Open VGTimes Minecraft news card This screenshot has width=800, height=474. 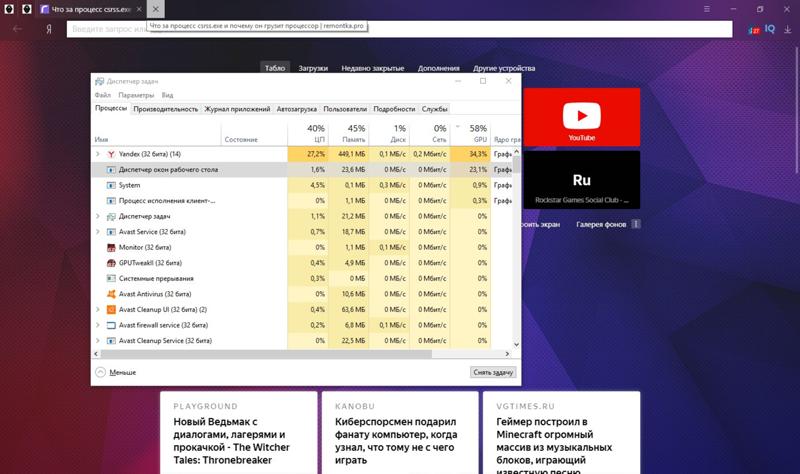point(561,433)
